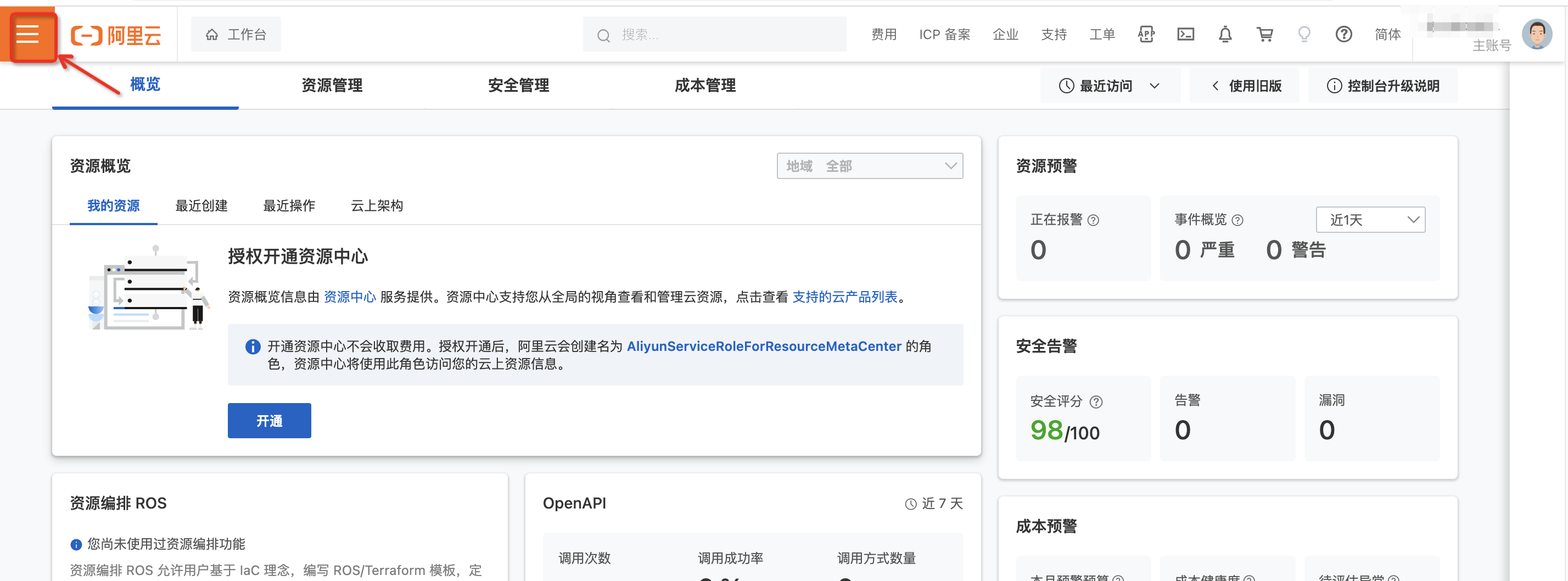Click the 调用成功率 label

[730, 558]
